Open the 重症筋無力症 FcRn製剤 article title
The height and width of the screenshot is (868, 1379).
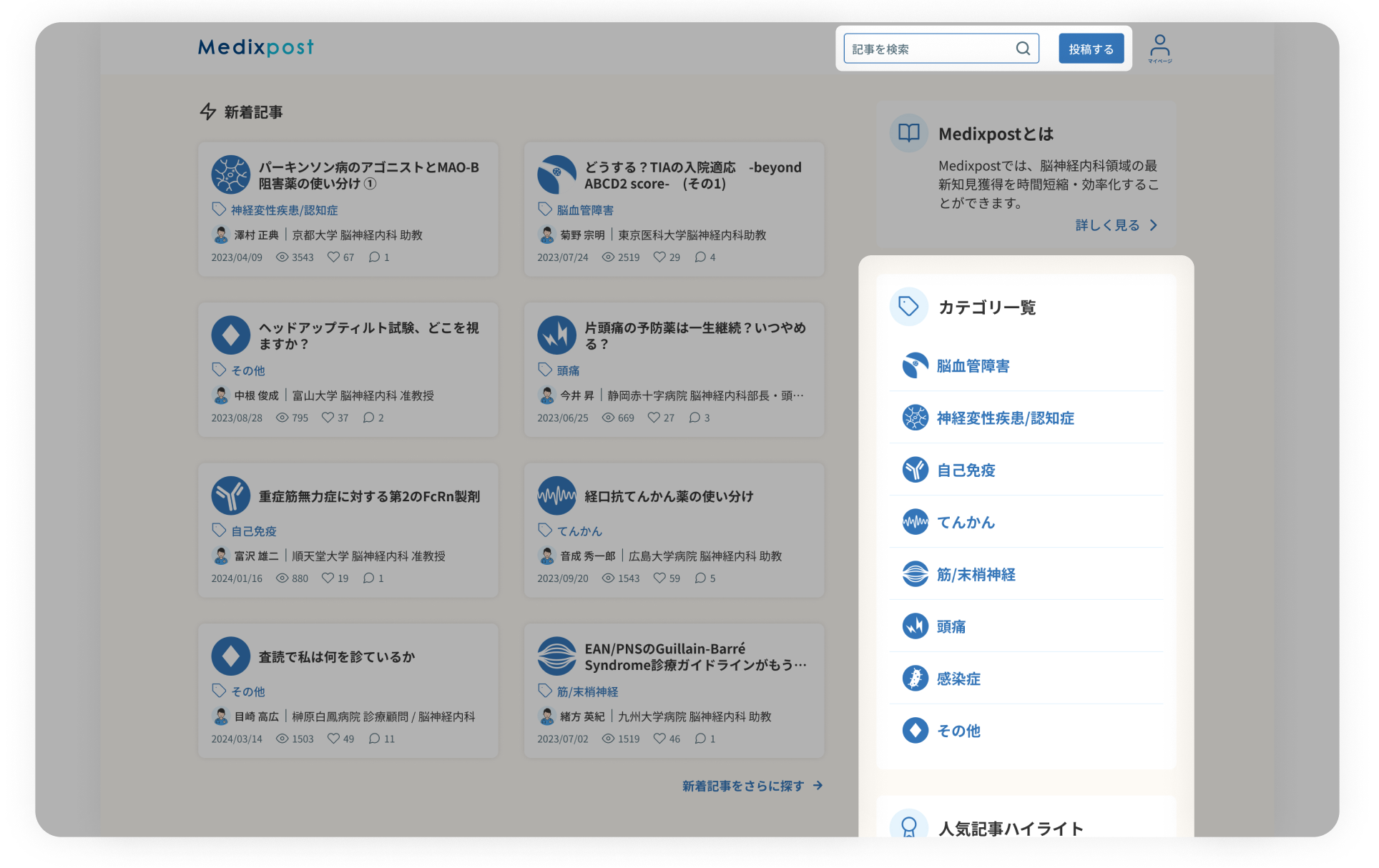[x=369, y=496]
